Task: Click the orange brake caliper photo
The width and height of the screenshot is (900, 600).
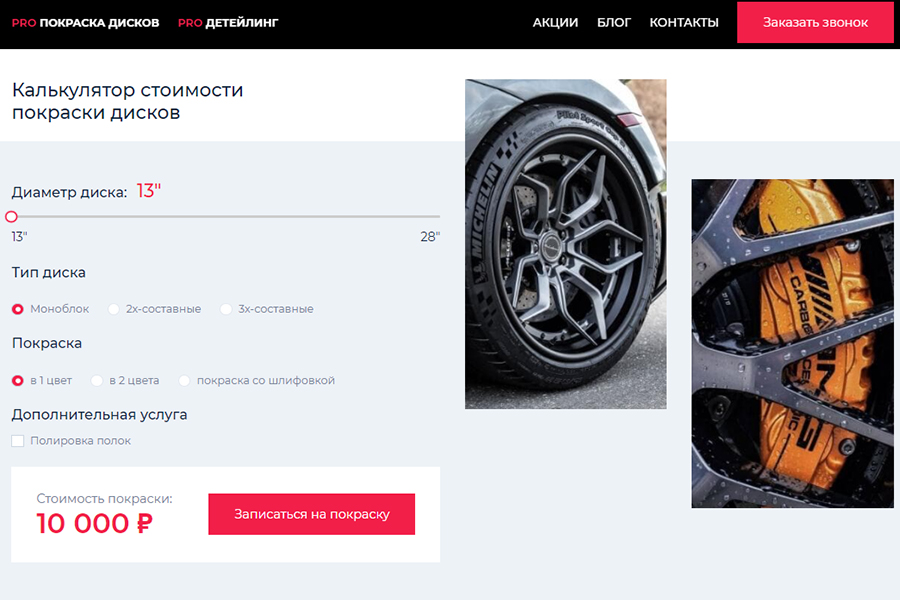Action: (792, 343)
